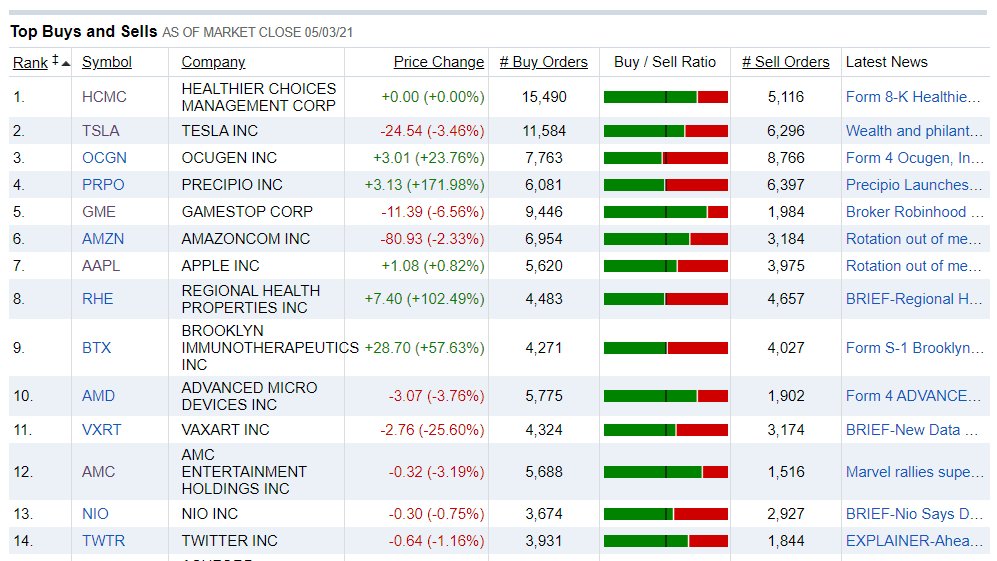Open AAPL 'Rotation out of me...' news

914,266
